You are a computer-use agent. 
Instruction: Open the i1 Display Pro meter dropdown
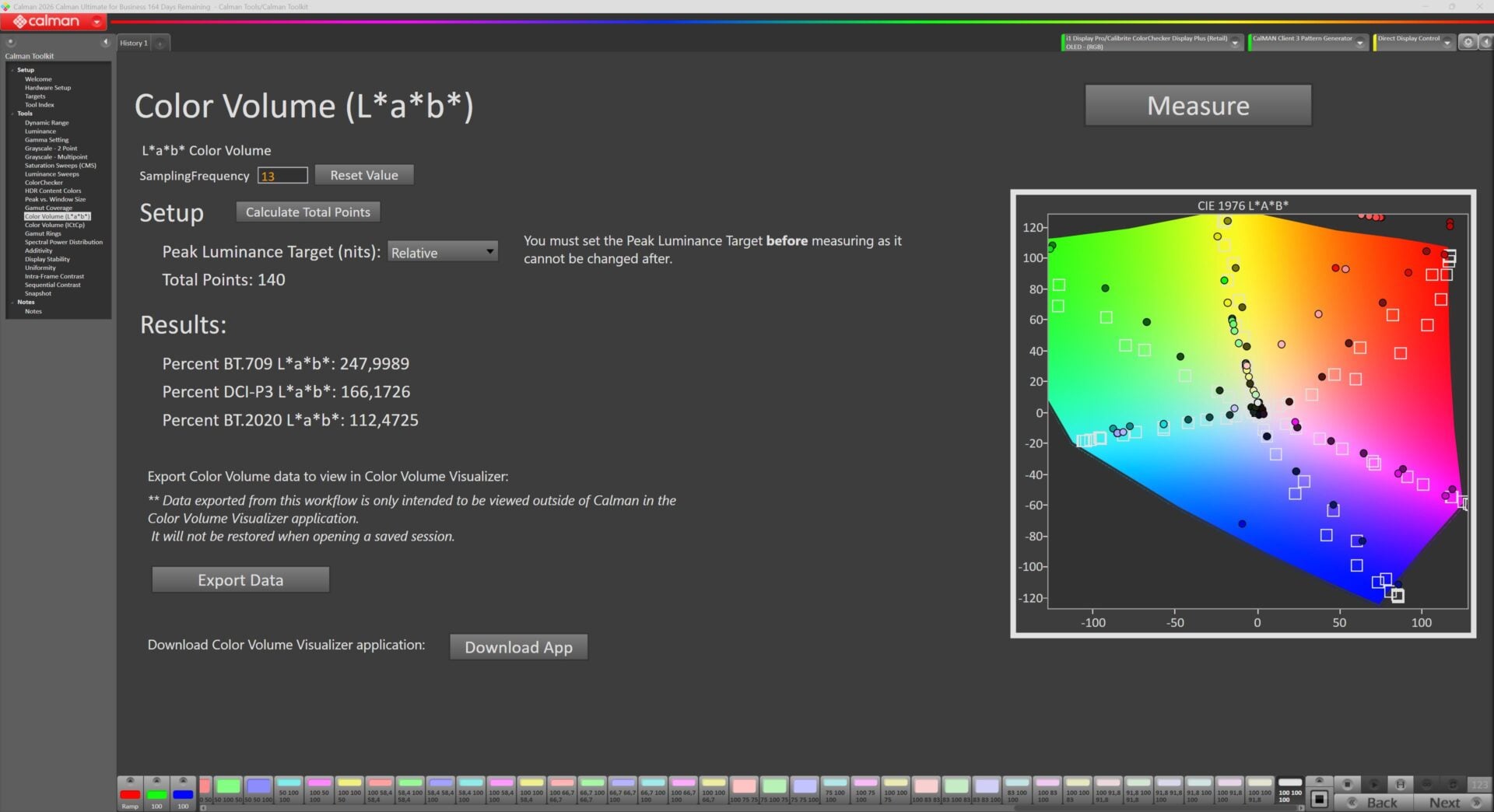coord(1235,44)
